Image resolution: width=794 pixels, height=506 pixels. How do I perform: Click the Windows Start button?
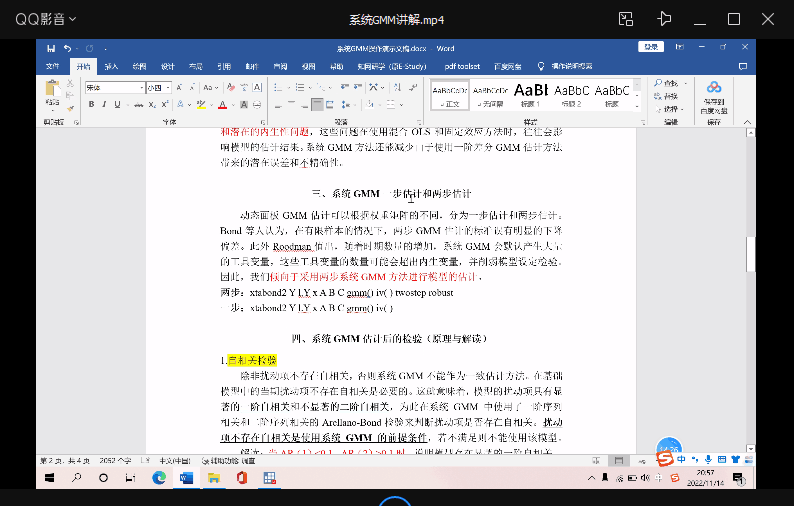click(50, 478)
